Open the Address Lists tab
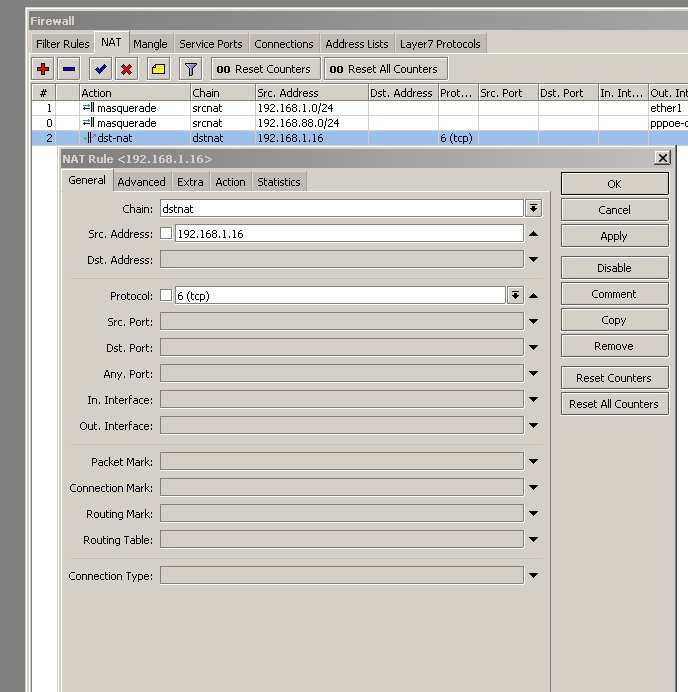The image size is (688, 692). [x=357, y=44]
